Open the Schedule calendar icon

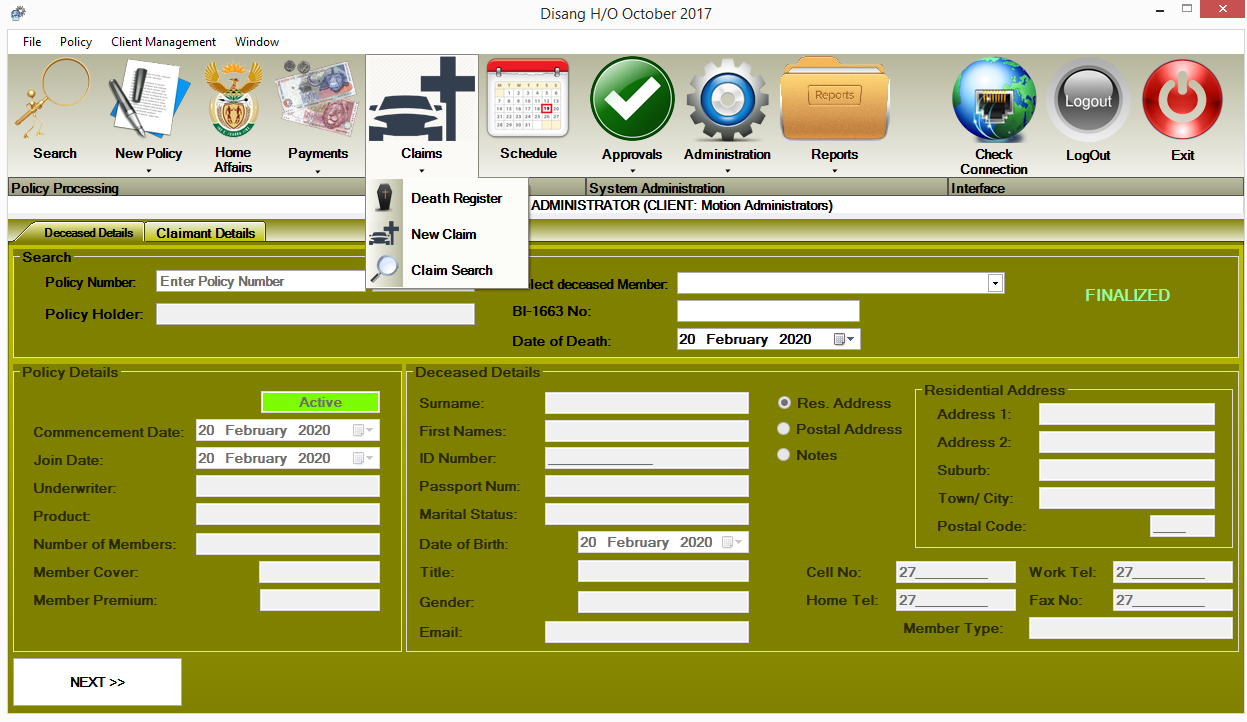(527, 100)
